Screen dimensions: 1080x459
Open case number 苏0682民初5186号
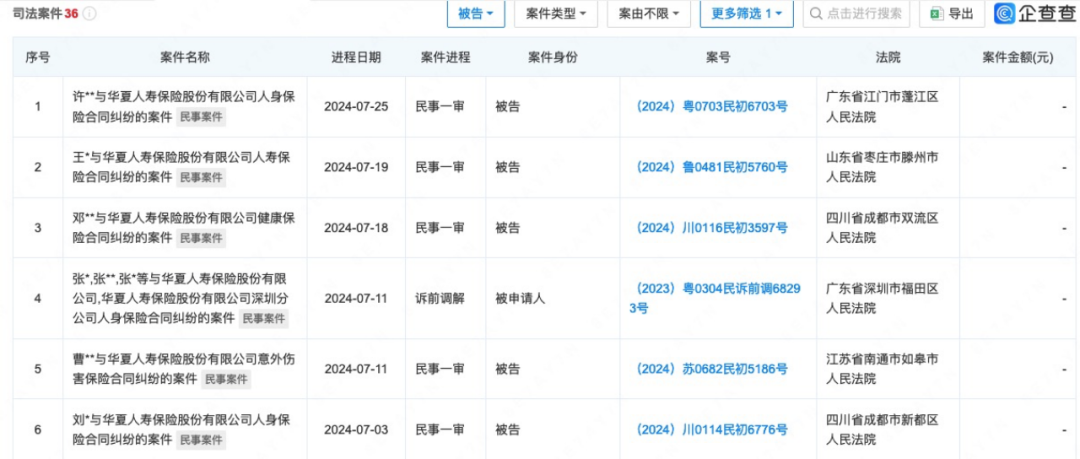[x=712, y=369]
